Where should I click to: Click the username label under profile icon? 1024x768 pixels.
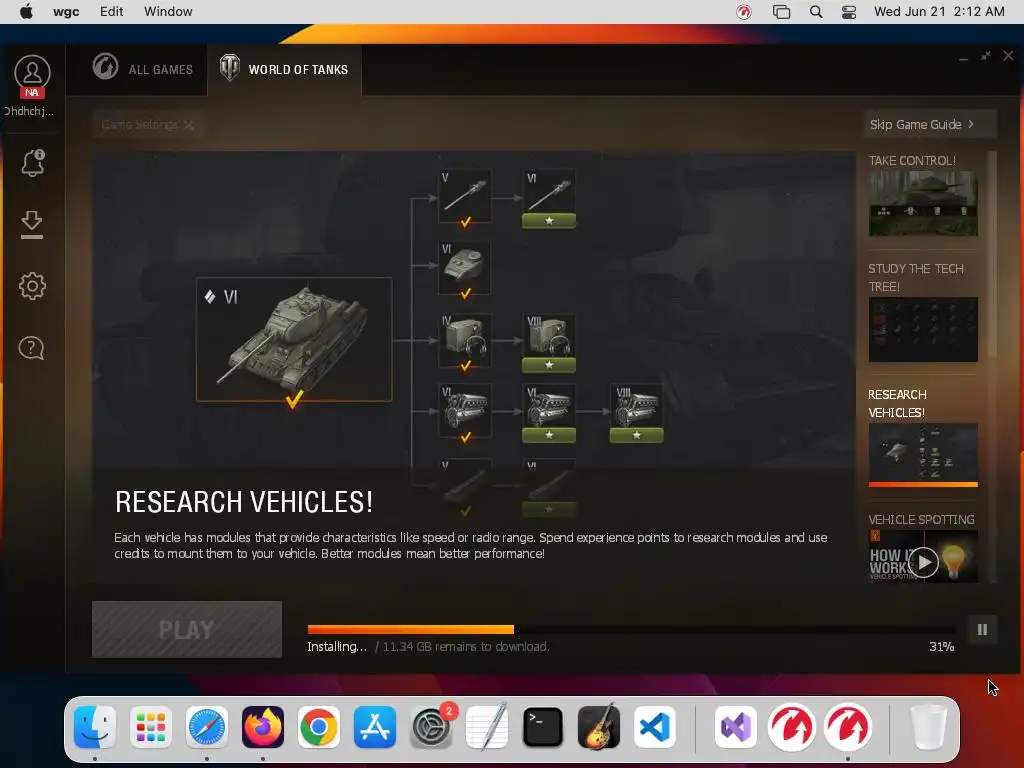29,111
